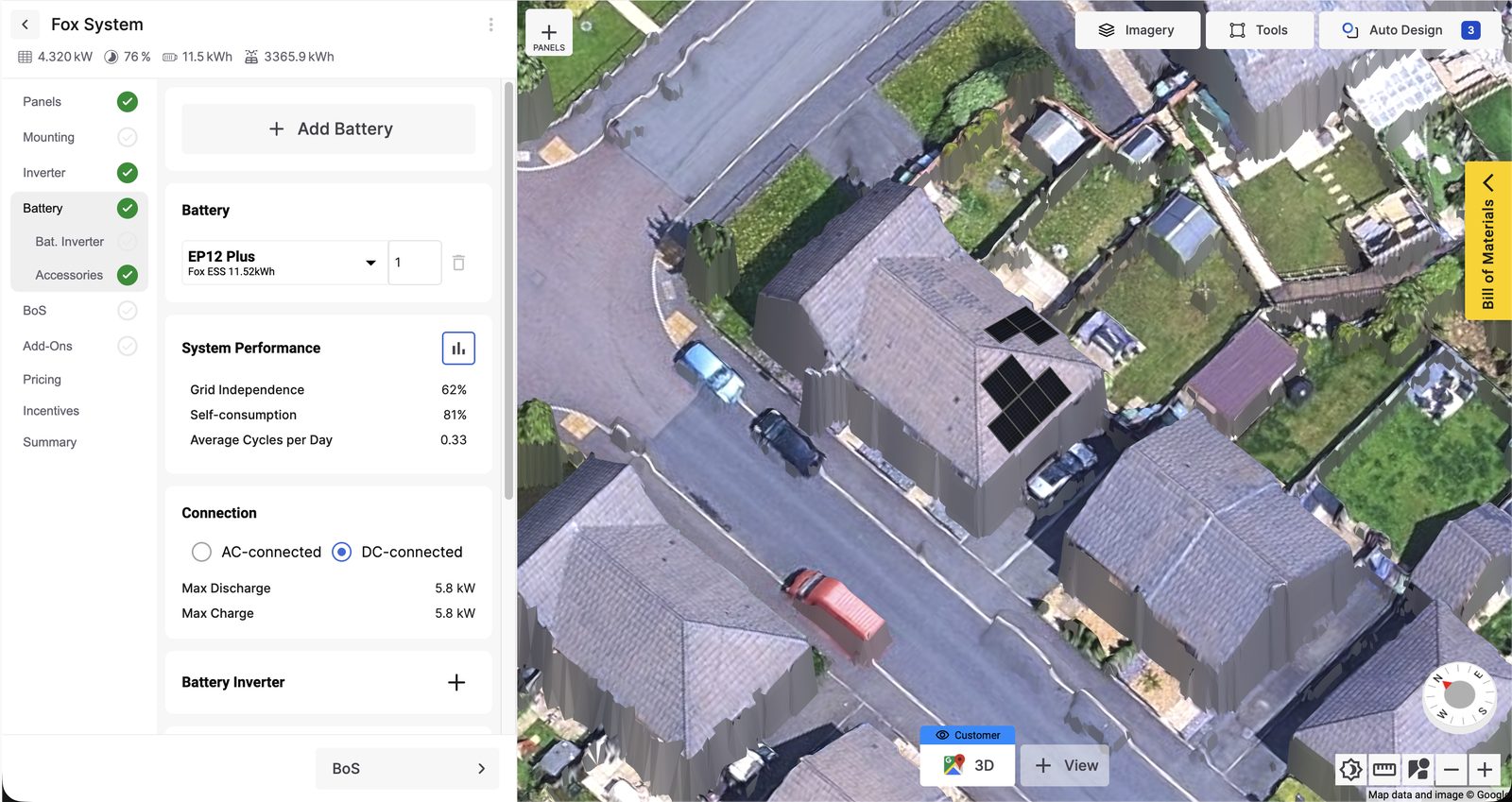The height and width of the screenshot is (802, 1512).
Task: Edit the battery quantity field
Action: (415, 263)
